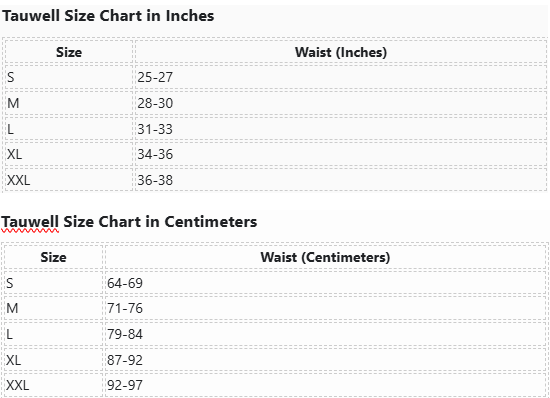Image resolution: width=550 pixels, height=398 pixels.
Task: Click the misspelled word 'Tauwell' in Centimeters heading
Action: point(30,222)
